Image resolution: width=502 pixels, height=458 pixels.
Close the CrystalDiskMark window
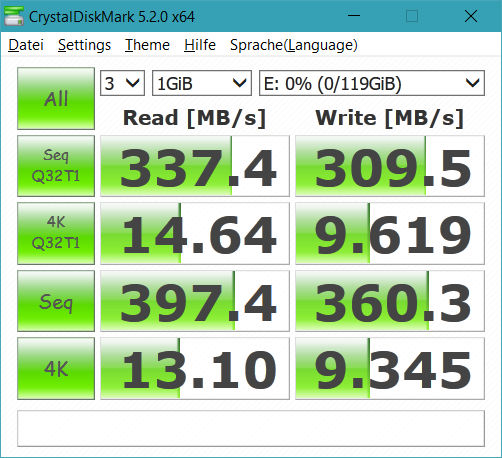pos(471,16)
